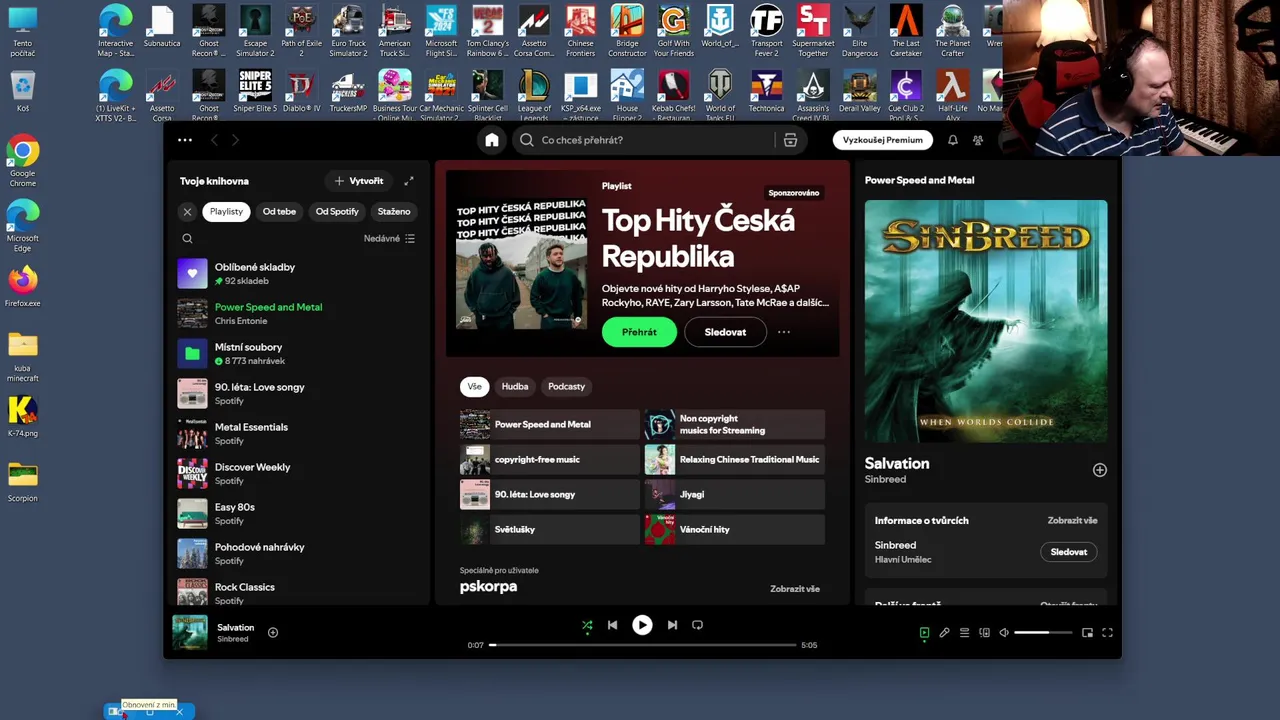Open Easy 80s playlist
1280x720 pixels.
point(298,514)
